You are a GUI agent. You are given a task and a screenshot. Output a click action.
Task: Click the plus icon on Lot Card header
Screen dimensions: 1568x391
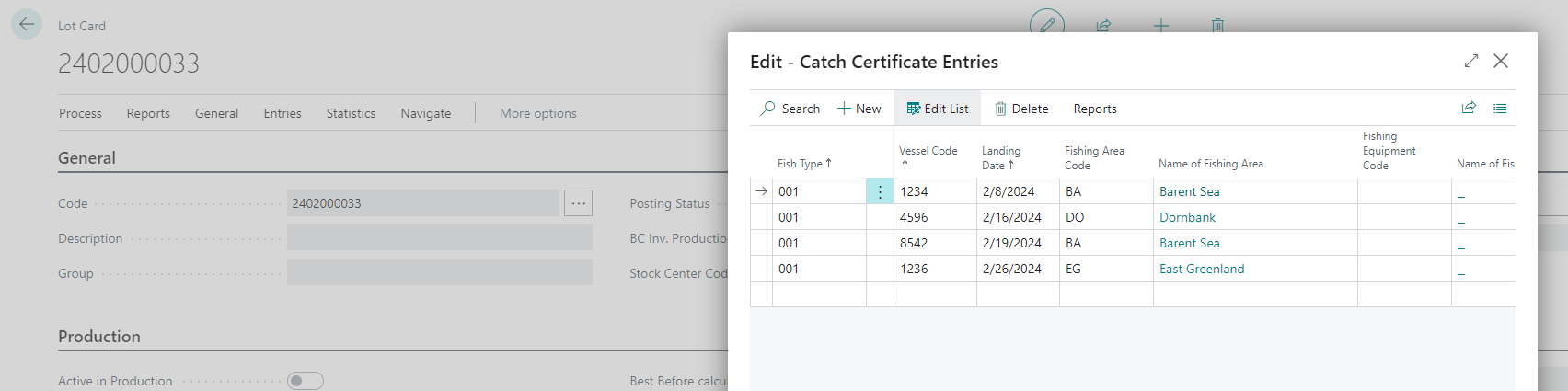pyautogui.click(x=1161, y=25)
